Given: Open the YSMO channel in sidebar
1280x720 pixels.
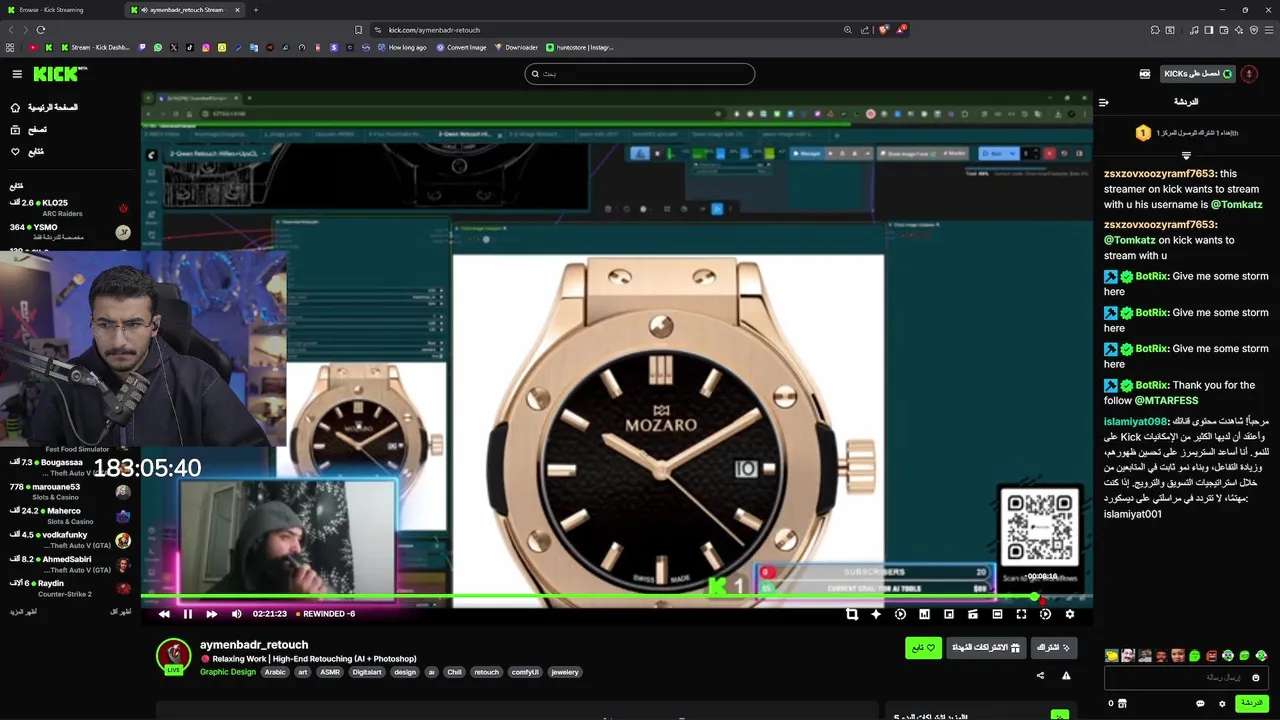Looking at the screenshot, I should [68, 232].
